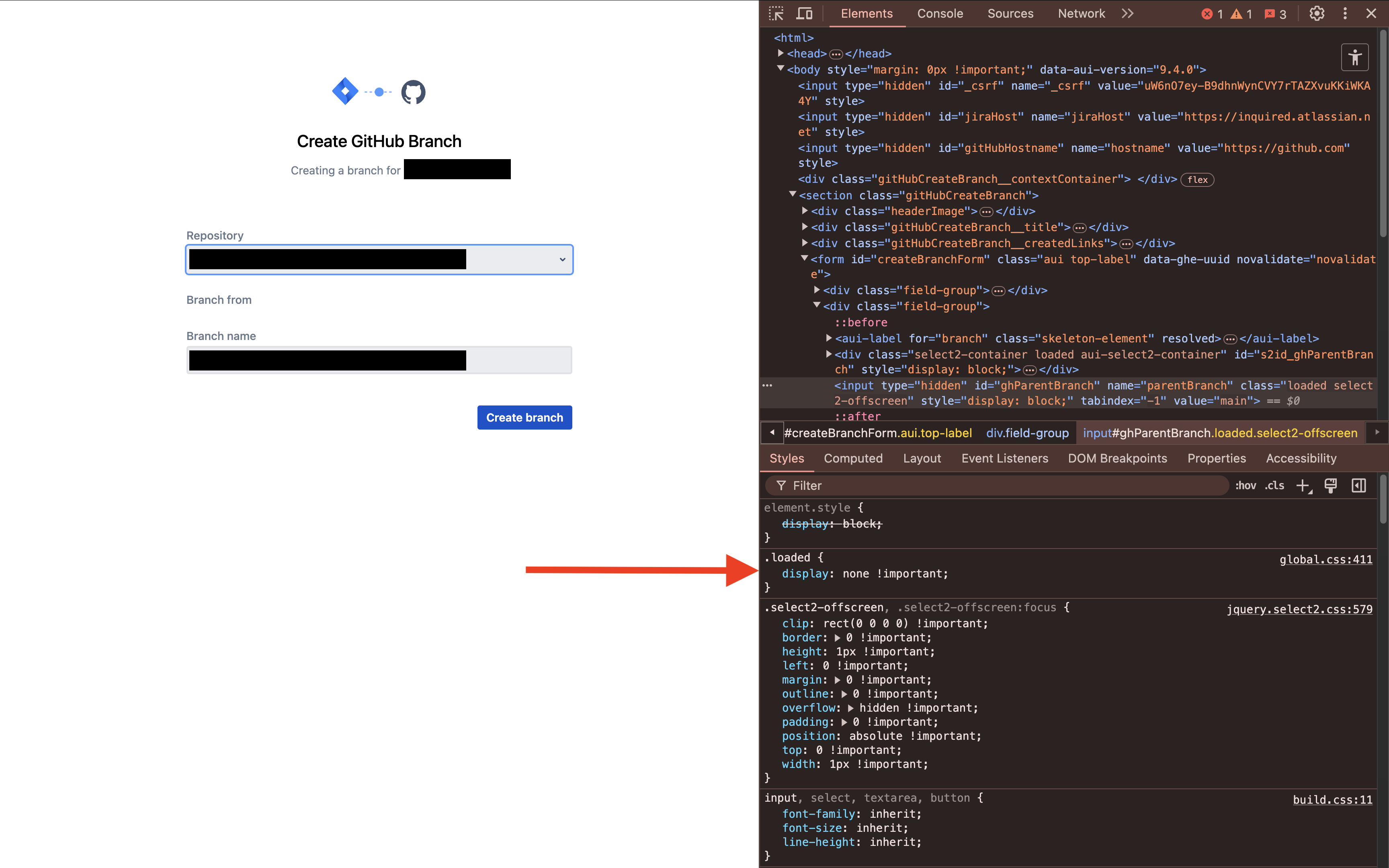Viewport: 1389px width, 868px height.
Task: Open the DOM Breakpoints tab
Action: coord(1117,458)
